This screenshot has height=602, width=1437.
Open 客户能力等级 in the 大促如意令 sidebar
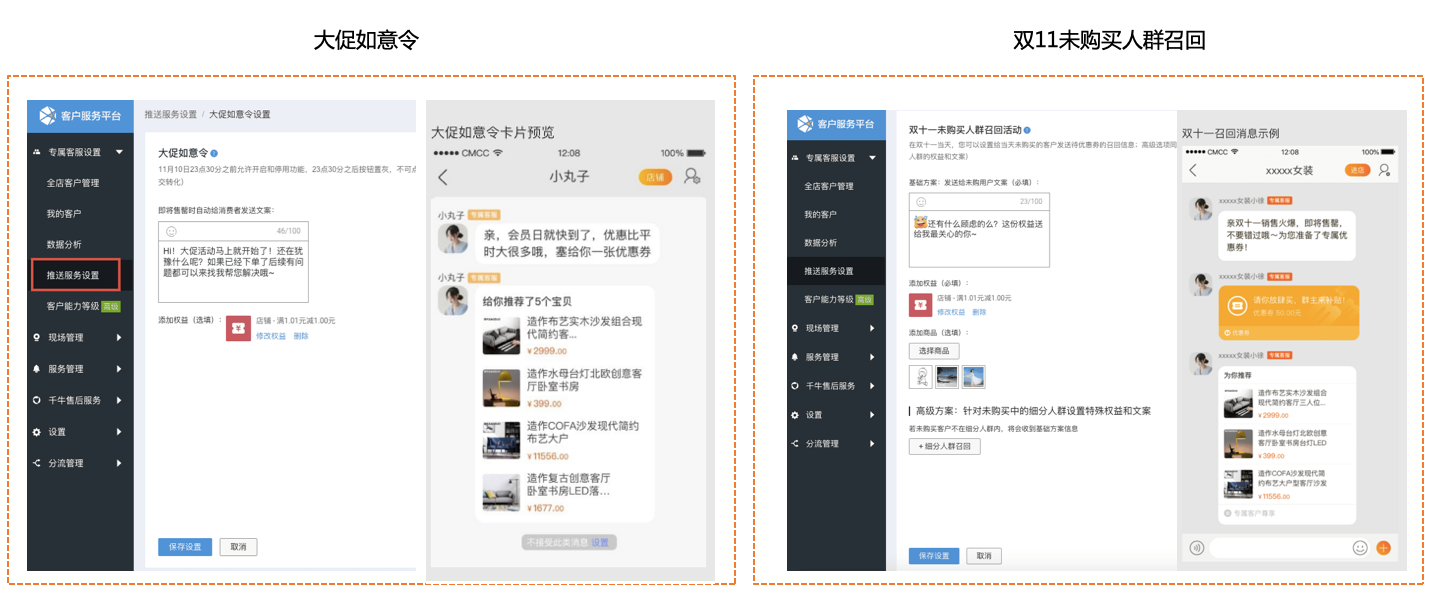pyautogui.click(x=83, y=306)
